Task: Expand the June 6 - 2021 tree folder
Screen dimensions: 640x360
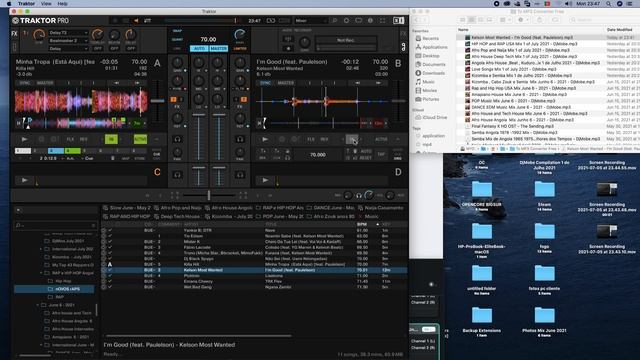Action: click(38, 305)
